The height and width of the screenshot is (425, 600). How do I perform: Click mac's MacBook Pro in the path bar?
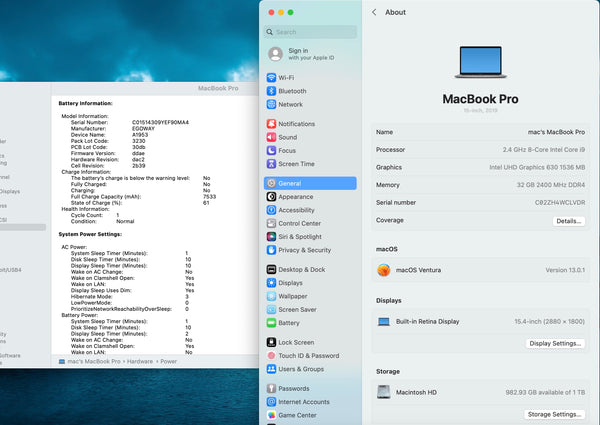[94, 361]
